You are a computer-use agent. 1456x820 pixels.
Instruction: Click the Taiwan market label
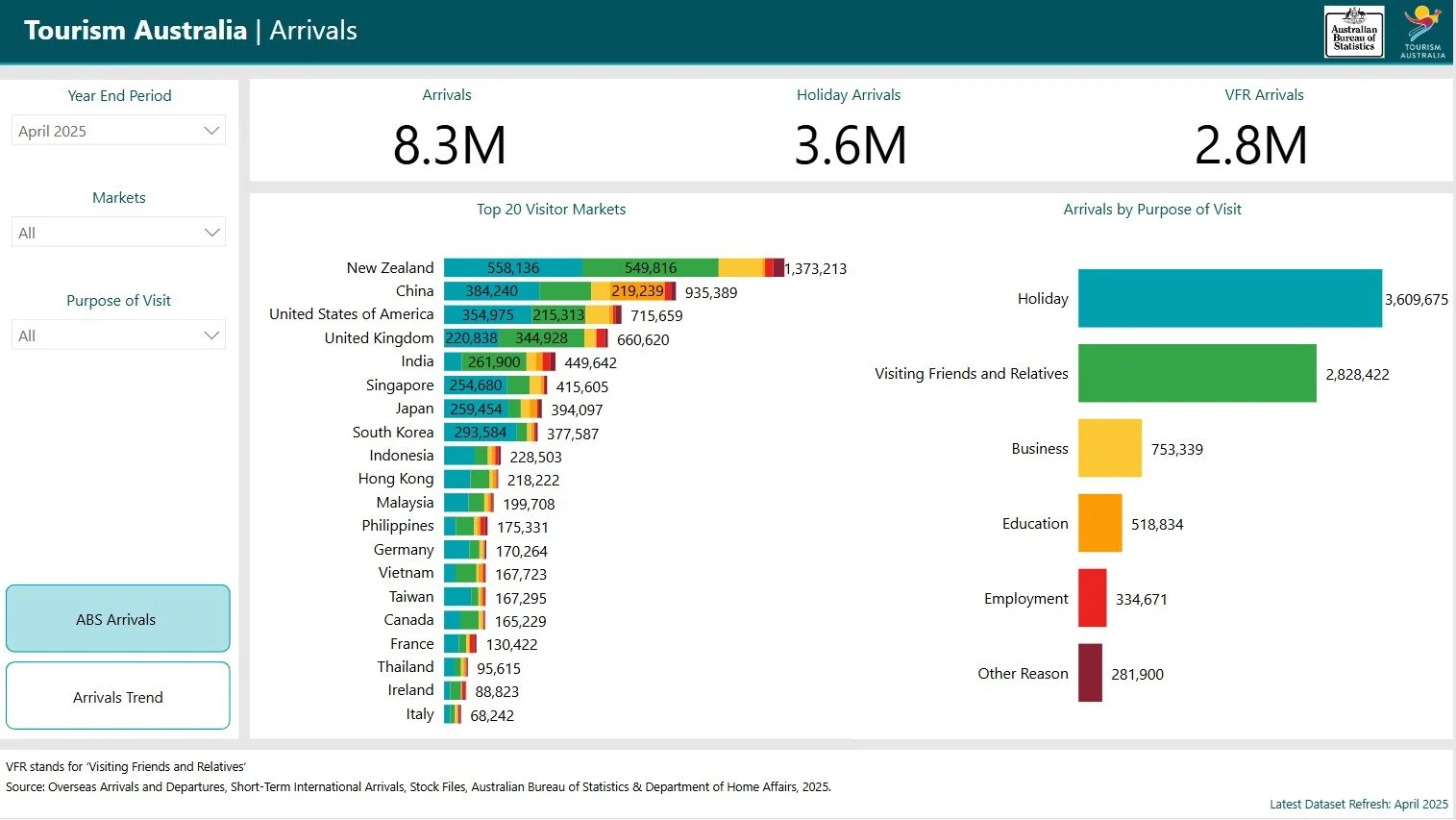(x=411, y=597)
